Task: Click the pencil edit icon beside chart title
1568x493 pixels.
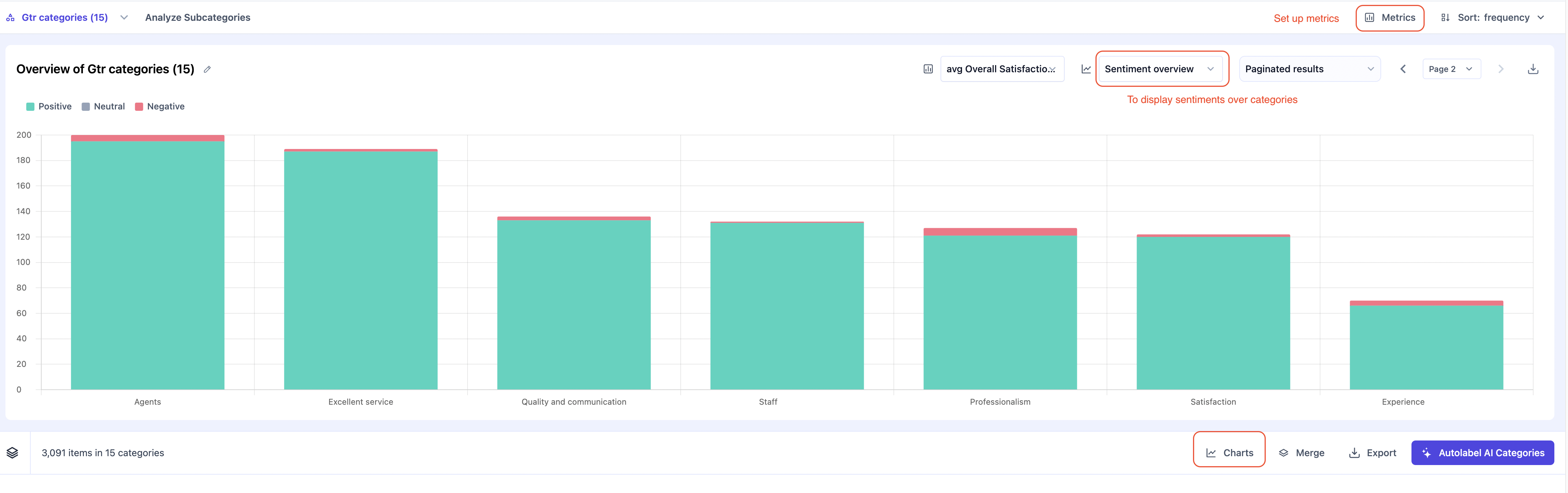Action: point(207,70)
